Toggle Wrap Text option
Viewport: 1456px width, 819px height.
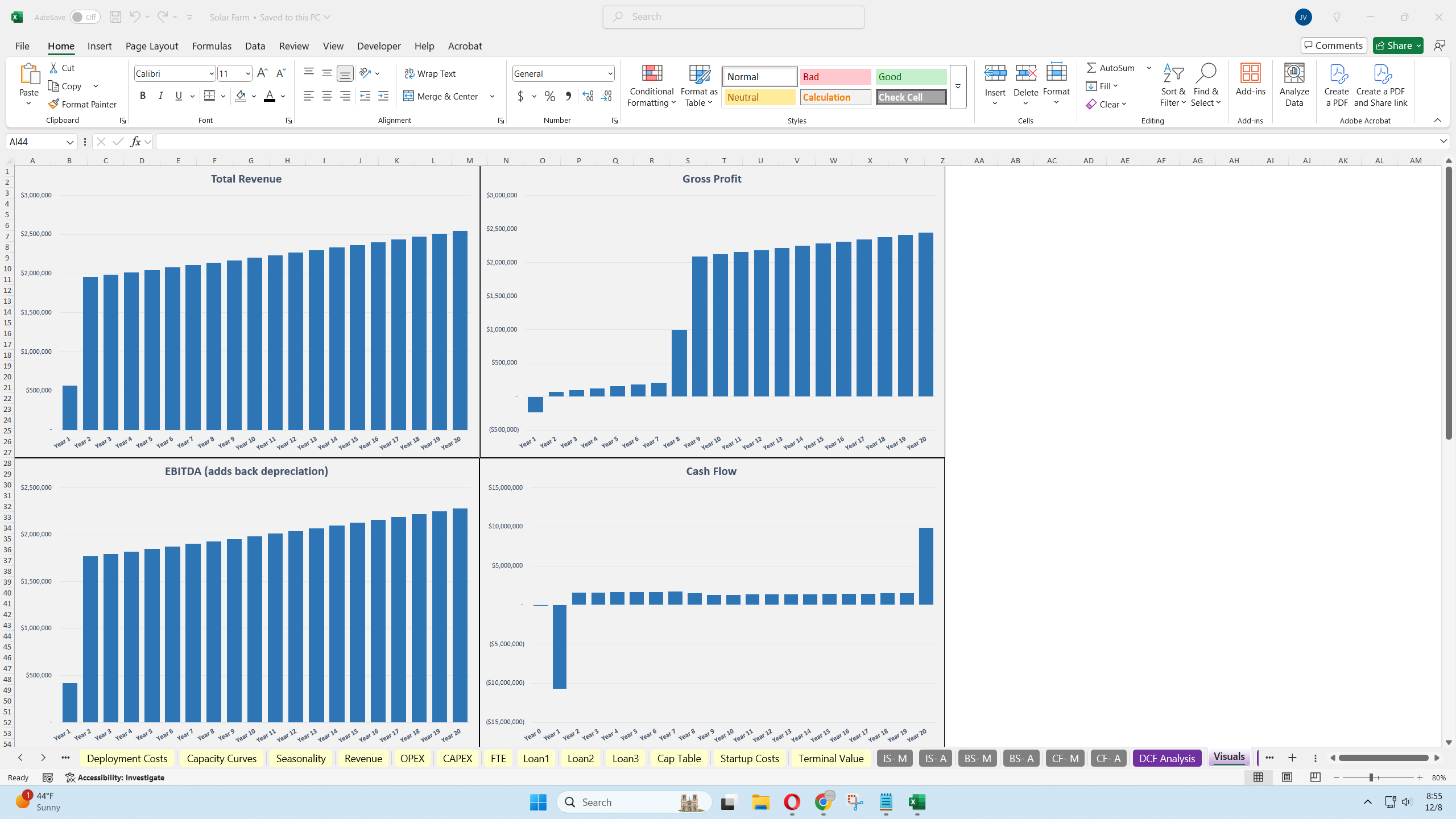[x=430, y=73]
